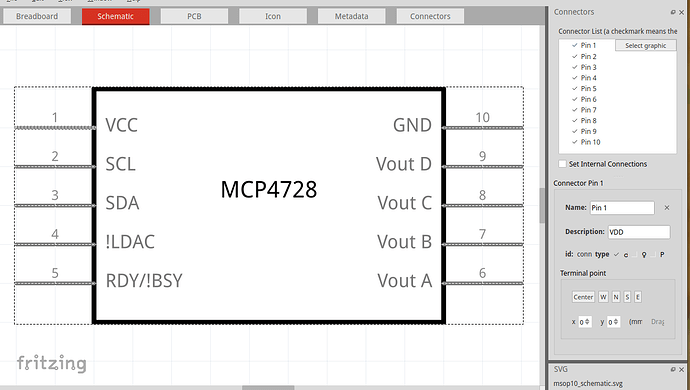Click the terminal point y spinbox
The height and width of the screenshot is (390, 690).
coord(613,322)
